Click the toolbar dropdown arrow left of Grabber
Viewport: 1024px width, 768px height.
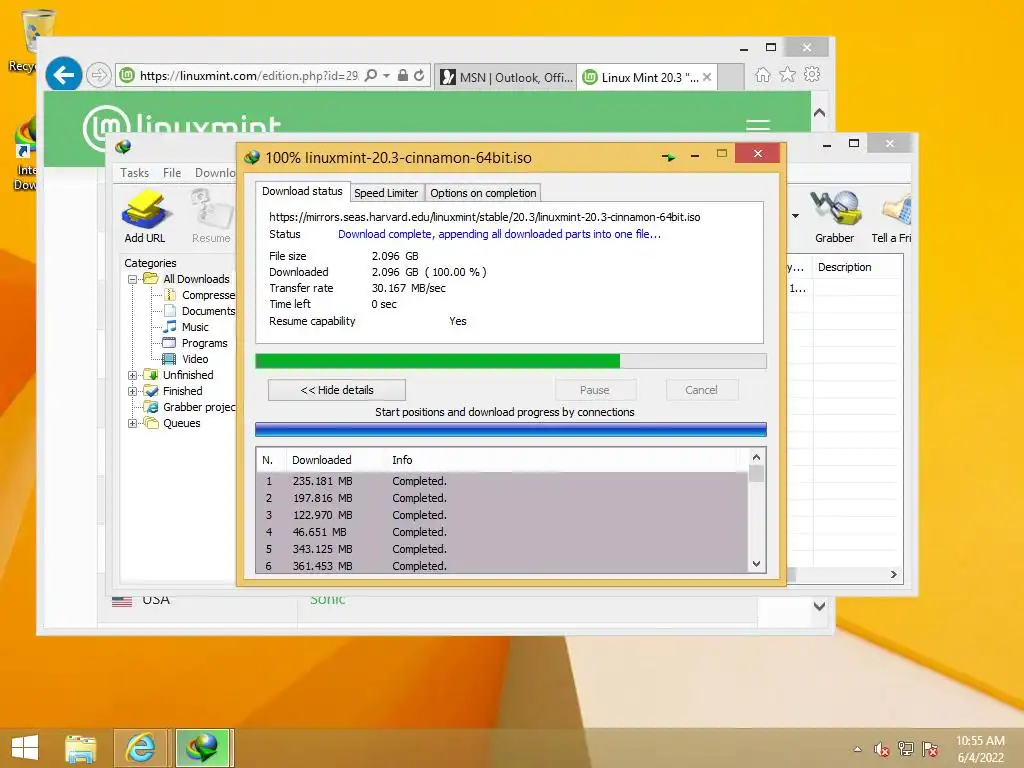click(795, 216)
